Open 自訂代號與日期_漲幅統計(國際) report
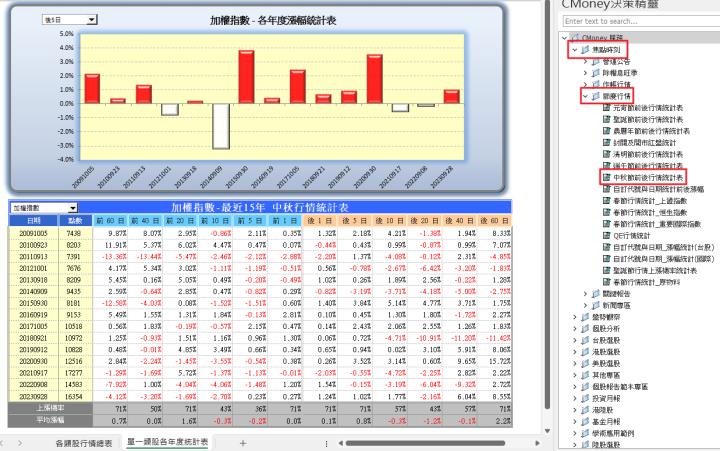 click(664, 259)
